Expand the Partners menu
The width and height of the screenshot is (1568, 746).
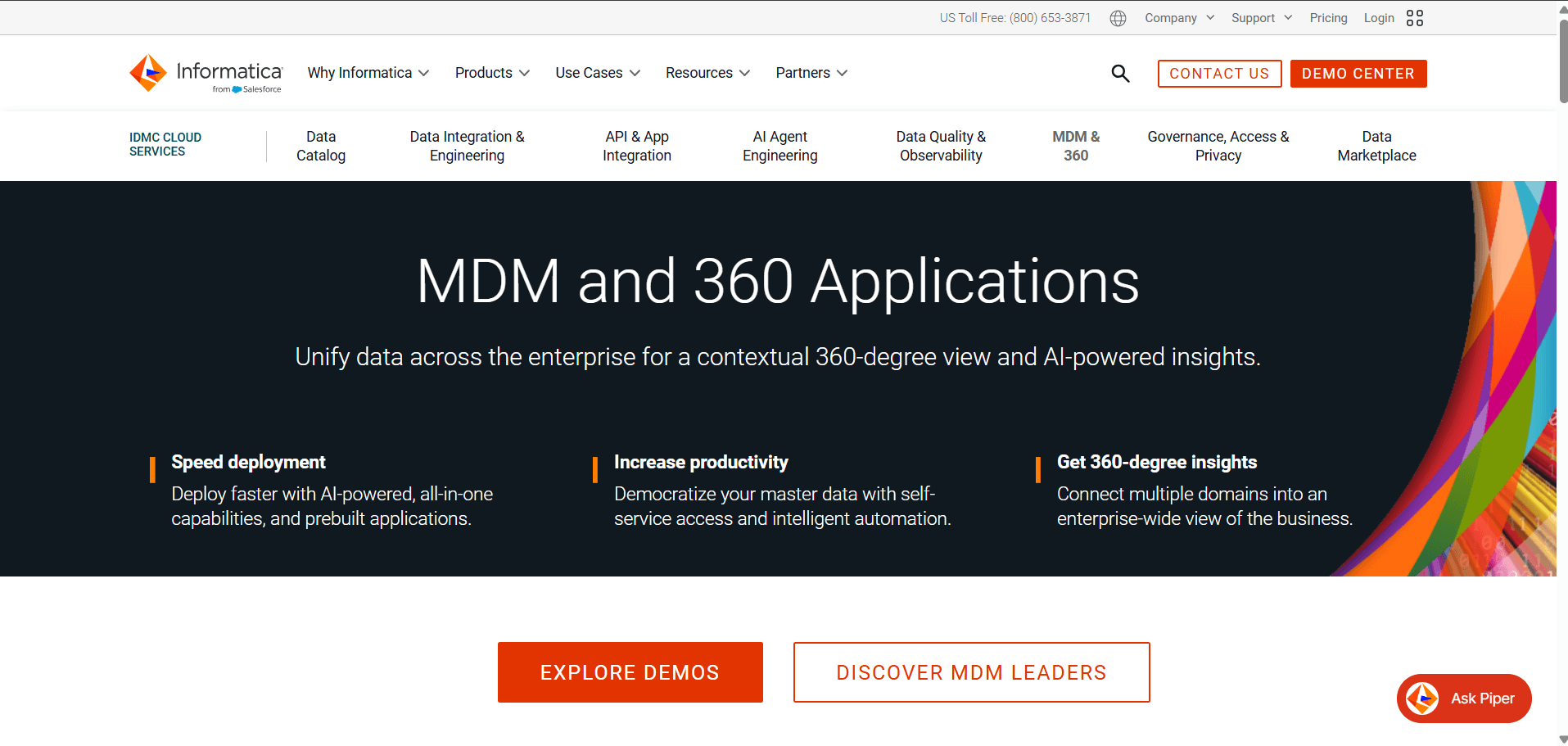(811, 73)
